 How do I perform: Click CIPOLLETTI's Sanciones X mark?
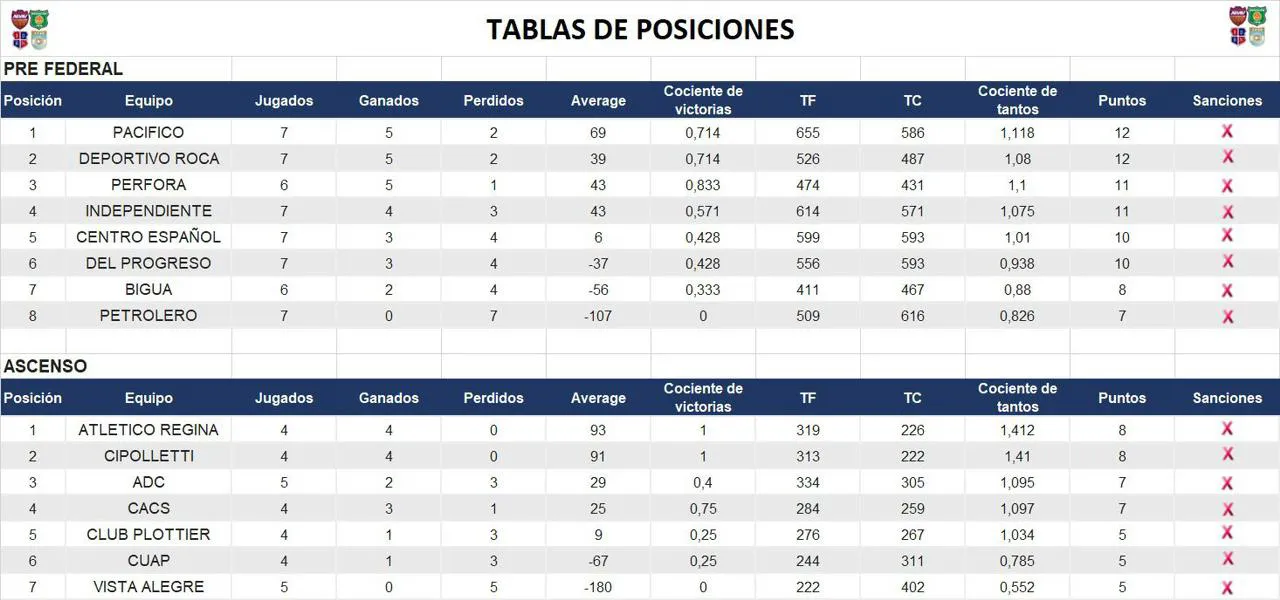1227,455
